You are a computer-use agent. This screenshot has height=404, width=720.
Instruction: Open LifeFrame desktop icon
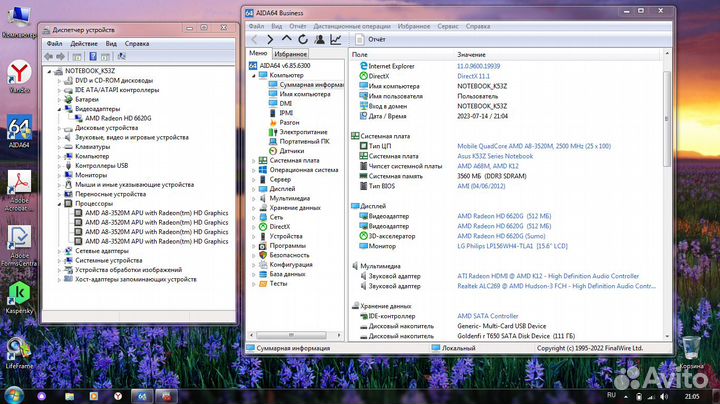[x=19, y=353]
